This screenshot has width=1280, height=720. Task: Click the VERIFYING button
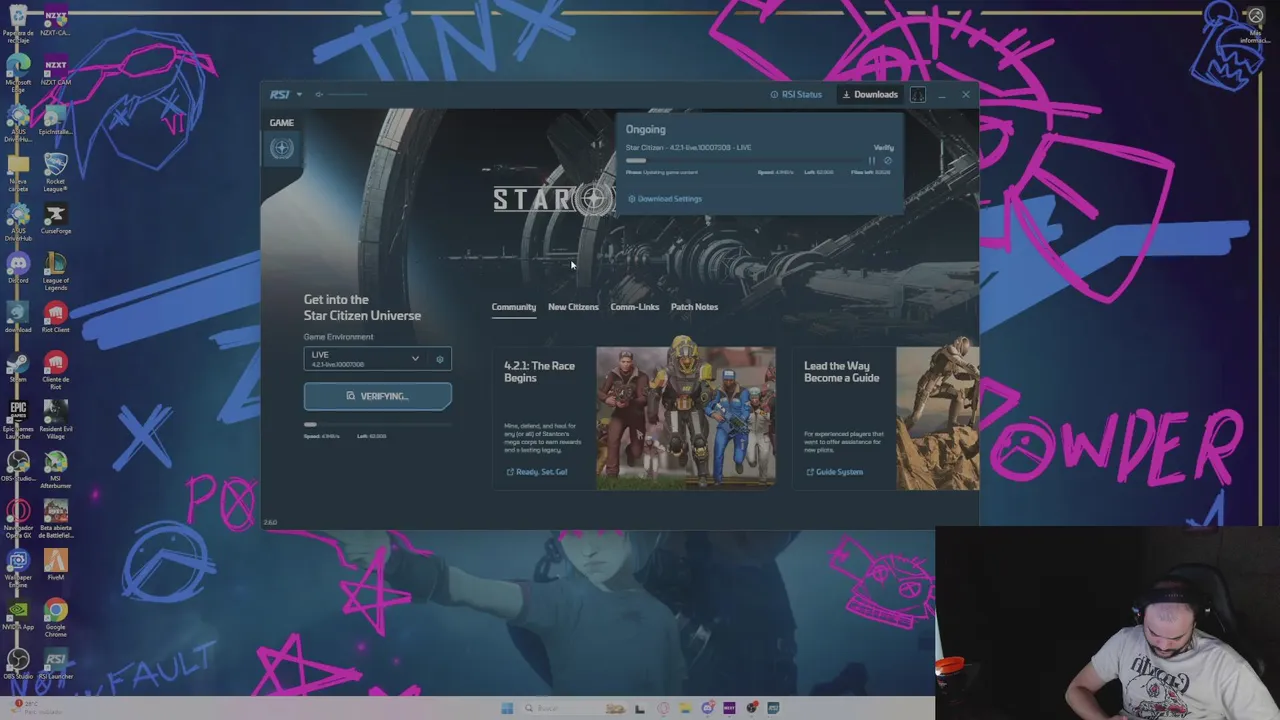pos(377,396)
